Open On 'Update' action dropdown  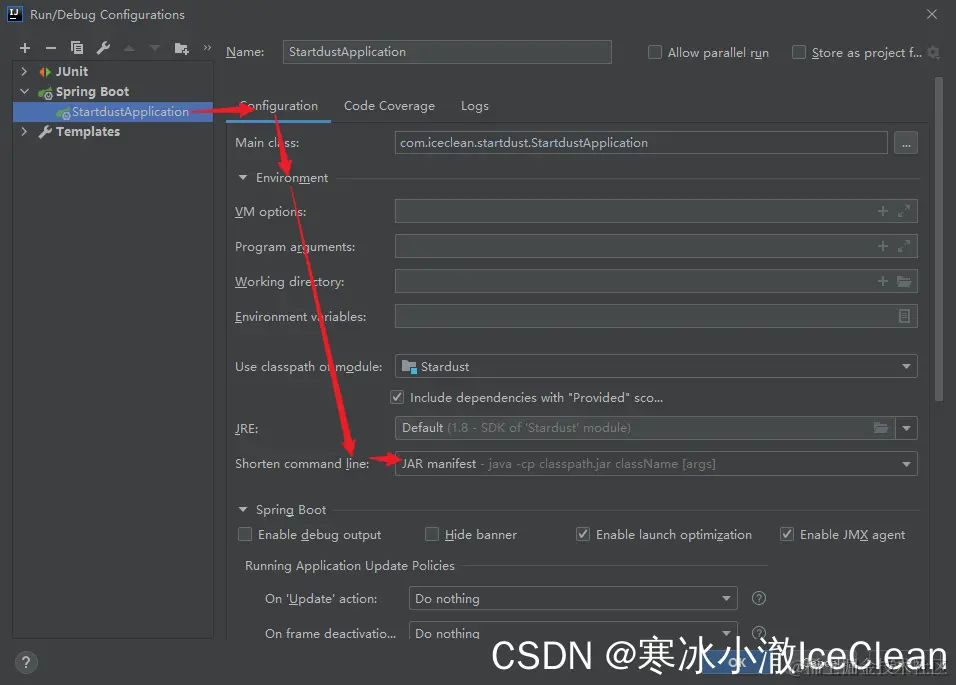[573, 598]
